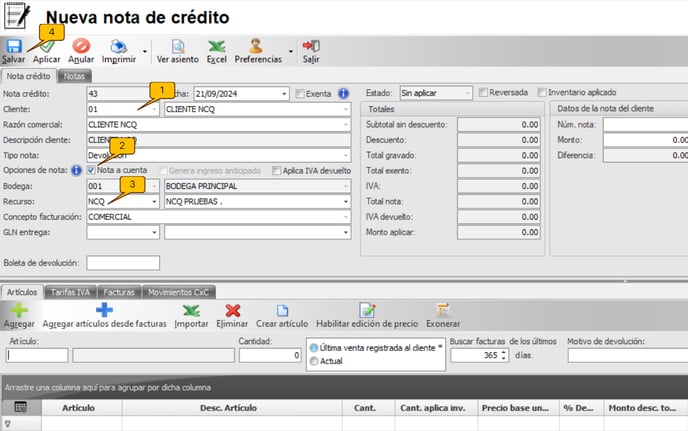Click the Cantidad input field
The height and width of the screenshot is (431, 688).
[270, 355]
